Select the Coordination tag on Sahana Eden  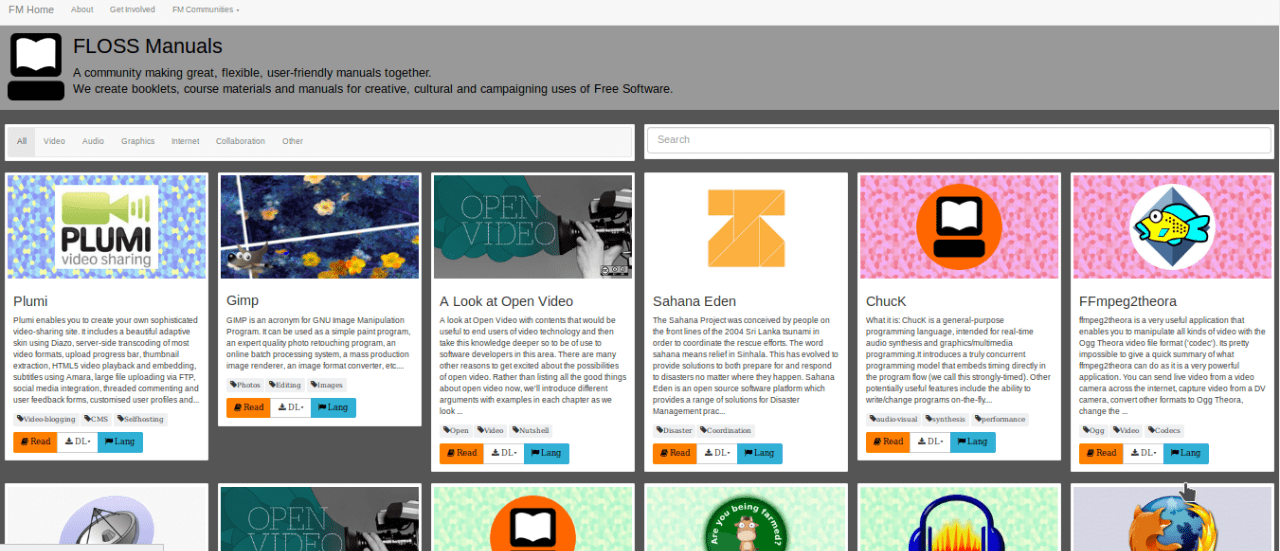tap(726, 430)
